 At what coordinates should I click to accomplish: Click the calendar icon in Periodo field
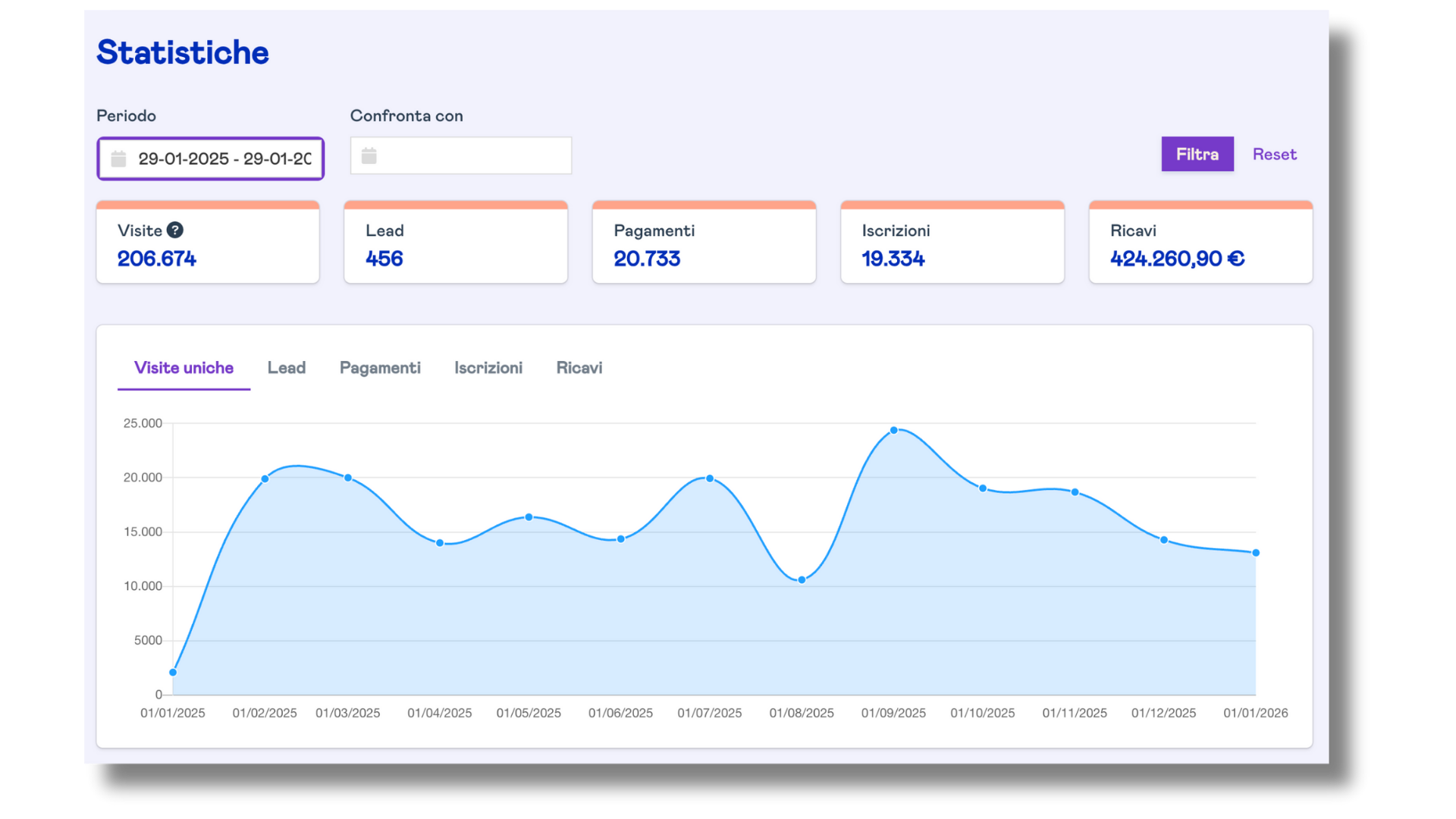click(x=118, y=158)
